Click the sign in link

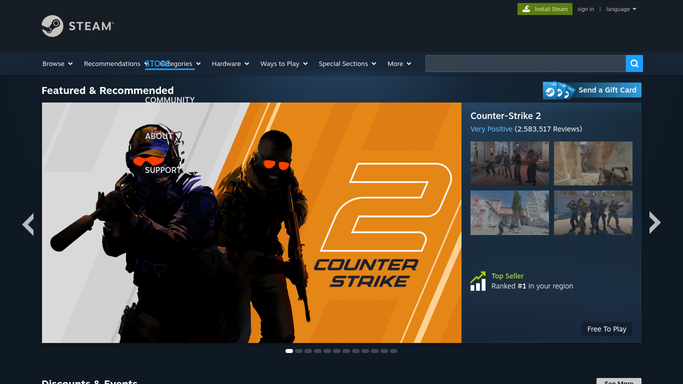[585, 9]
